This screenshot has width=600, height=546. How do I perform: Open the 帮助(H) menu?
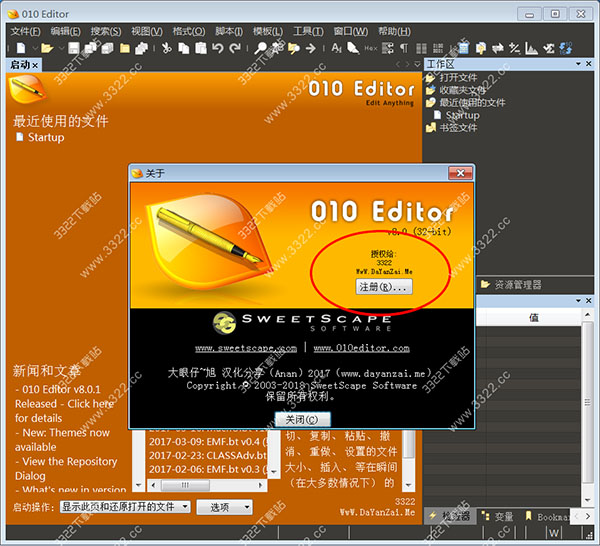(x=394, y=31)
